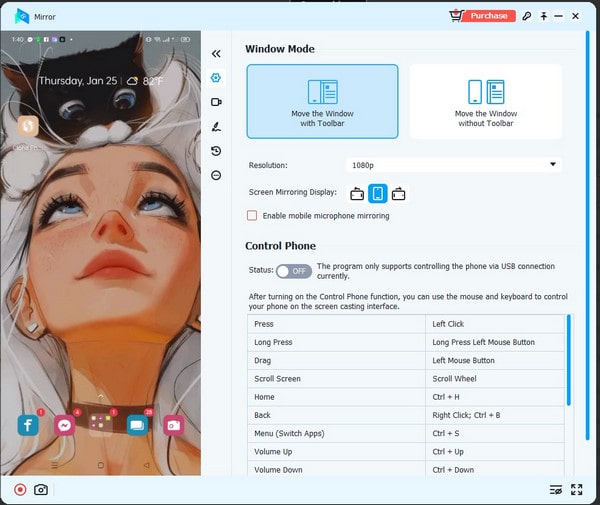Choose Move the Window without Toolbar

click(x=485, y=101)
